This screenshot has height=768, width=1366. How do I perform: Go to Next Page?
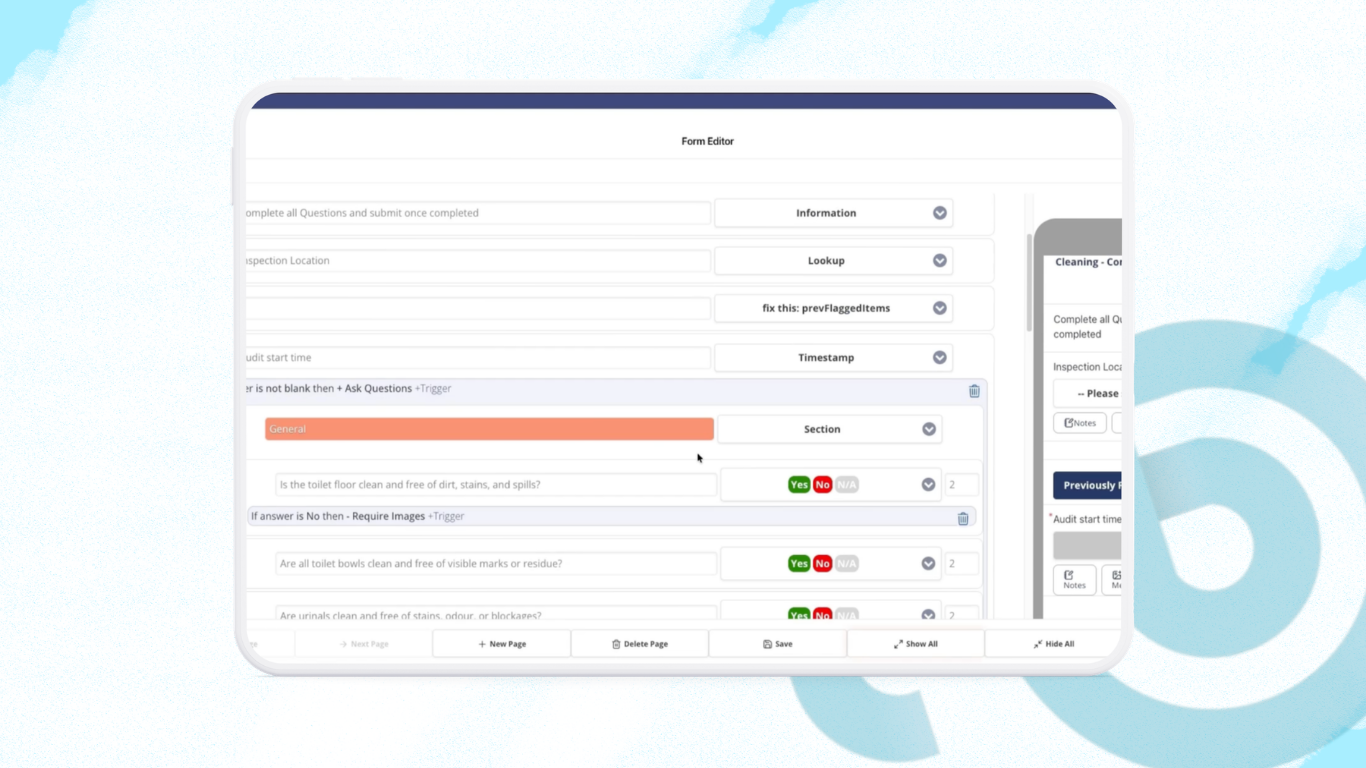pos(364,644)
